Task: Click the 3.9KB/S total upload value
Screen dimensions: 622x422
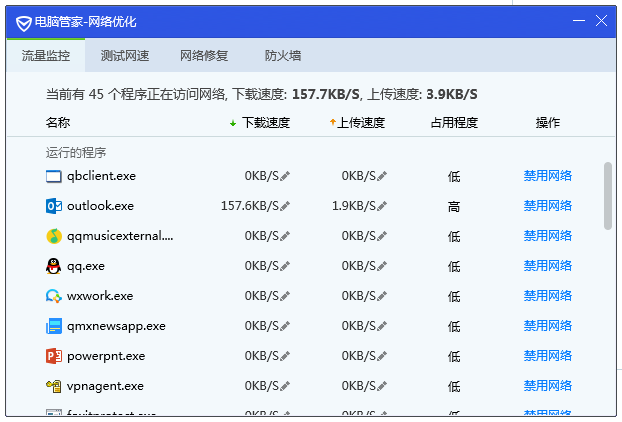Action: 452,94
